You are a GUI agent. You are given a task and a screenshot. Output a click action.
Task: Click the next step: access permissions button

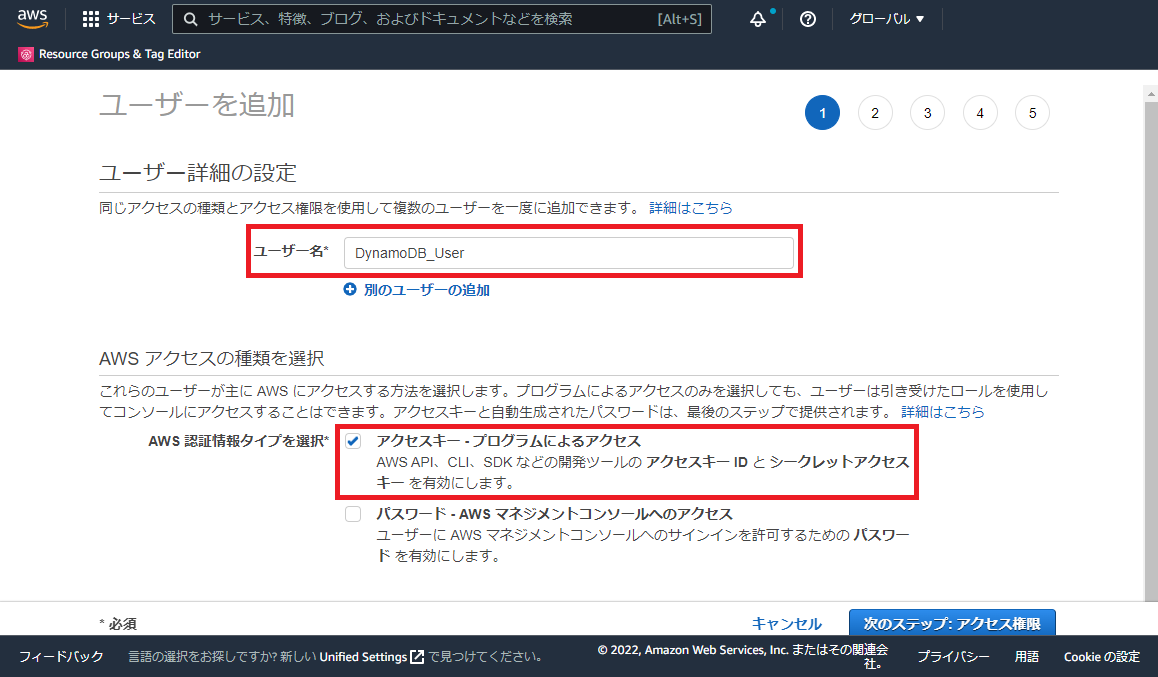[951, 623]
